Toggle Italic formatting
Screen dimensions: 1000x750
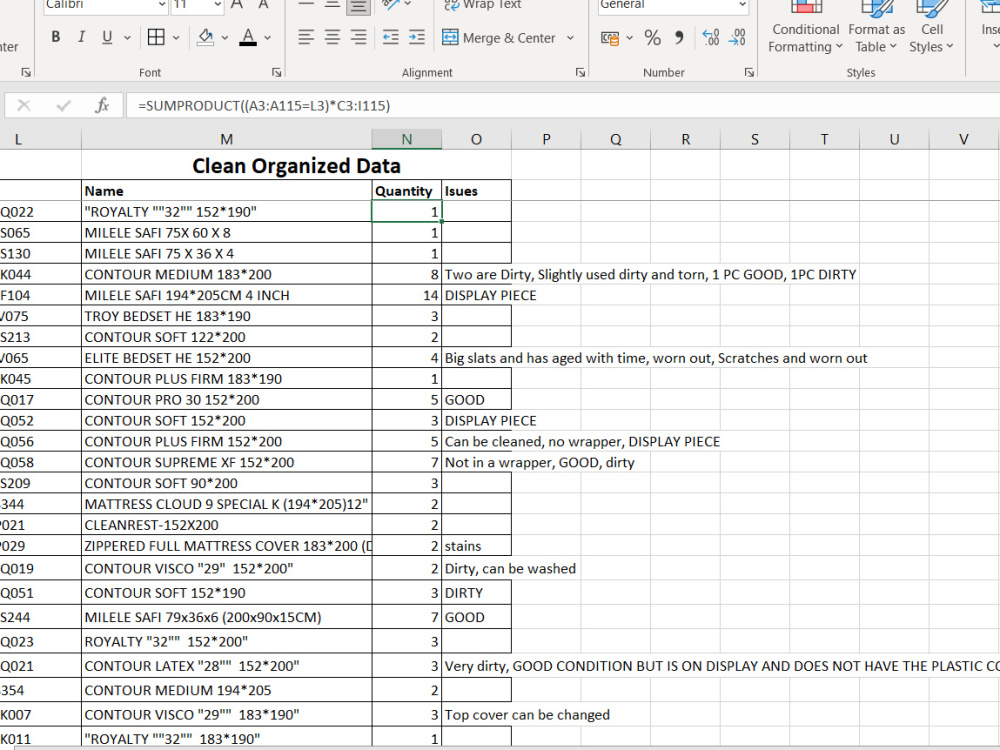(x=81, y=38)
